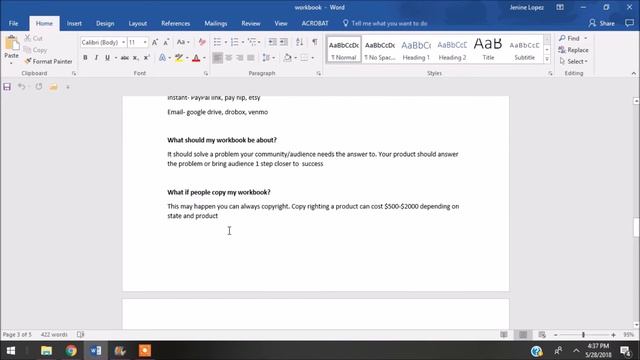Apply strikethrough formatting

point(125,58)
